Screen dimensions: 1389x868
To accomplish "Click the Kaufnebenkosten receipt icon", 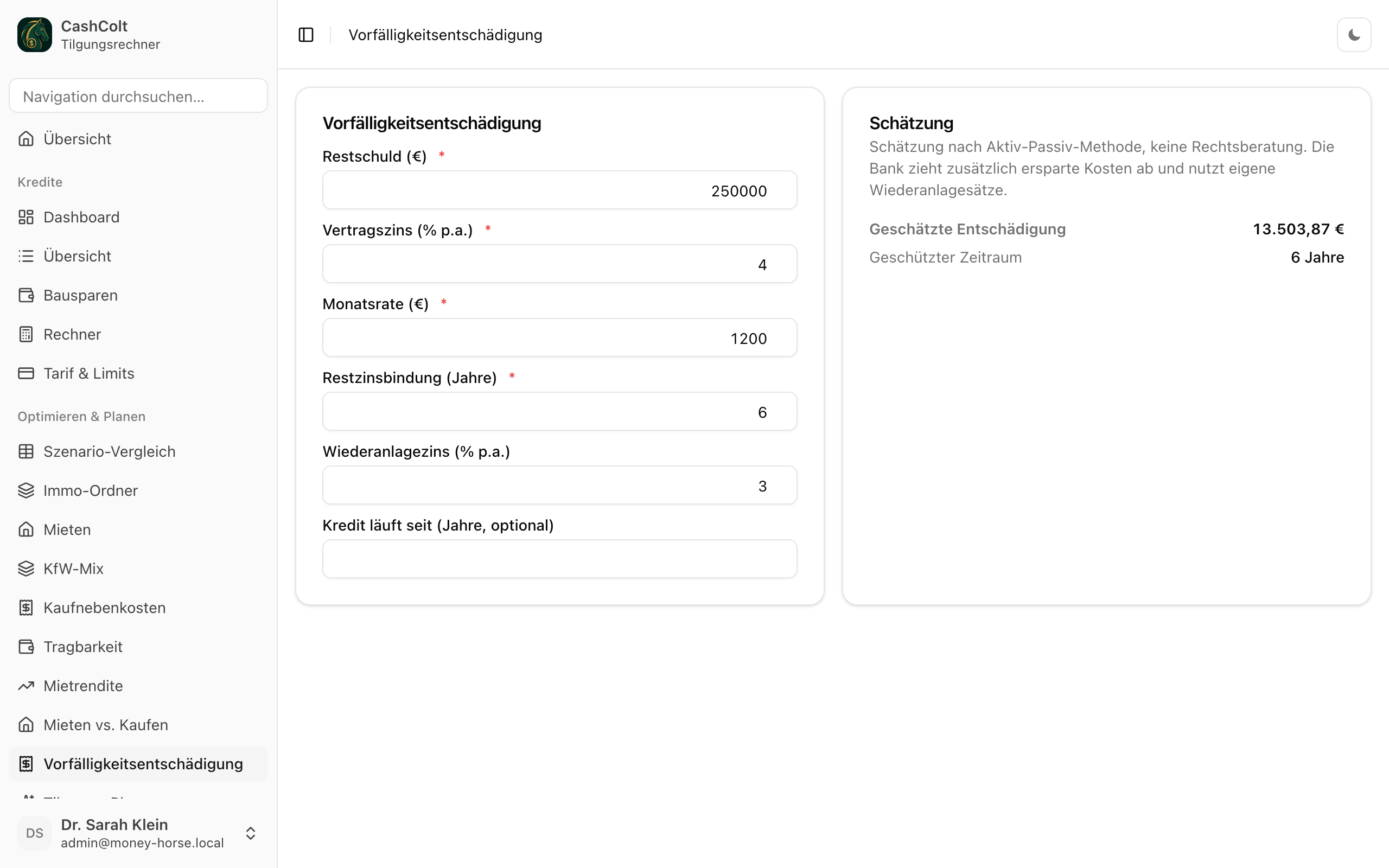I will [26, 608].
